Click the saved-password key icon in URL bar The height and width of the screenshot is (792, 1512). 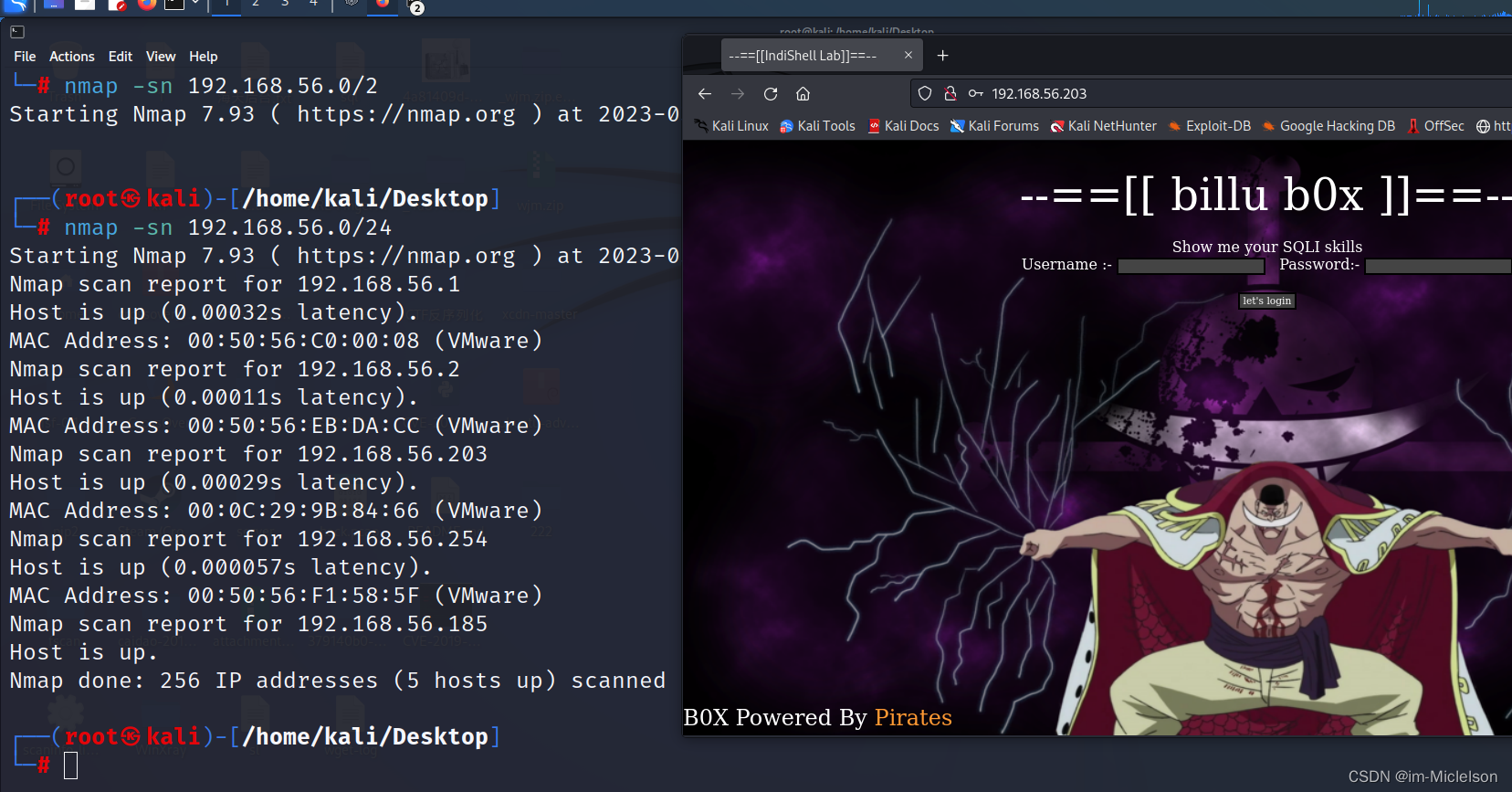975,93
